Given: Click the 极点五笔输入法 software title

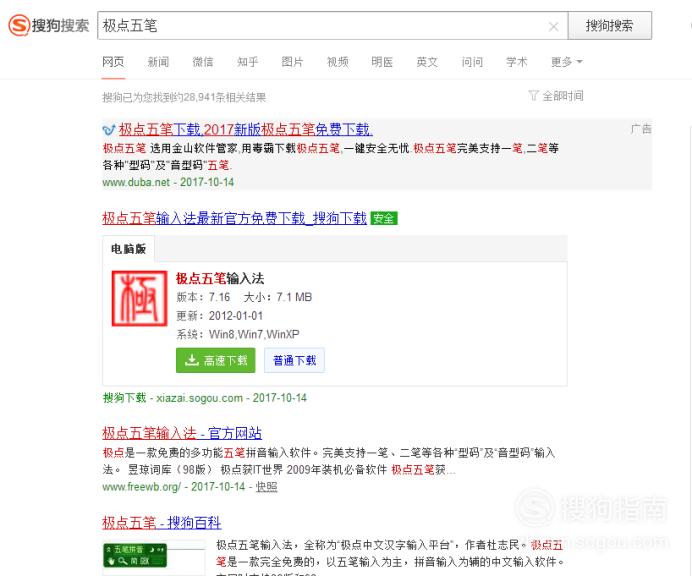Looking at the screenshot, I should [220, 279].
